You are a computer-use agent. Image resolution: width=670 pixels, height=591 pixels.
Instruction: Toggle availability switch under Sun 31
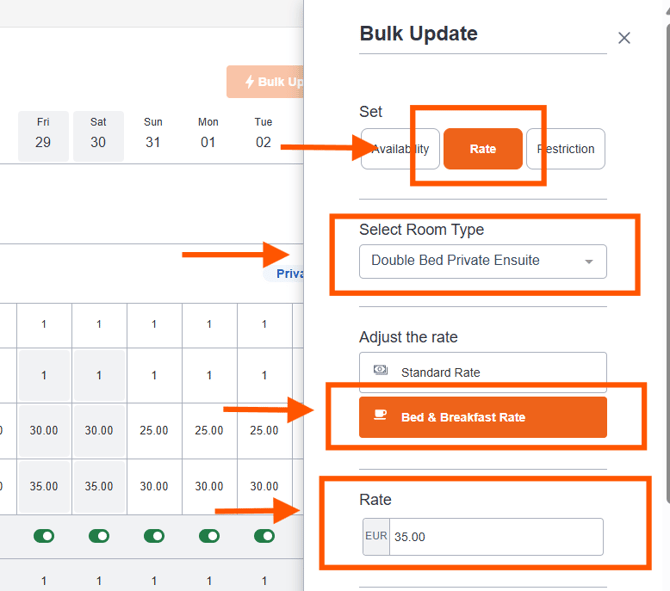click(154, 536)
